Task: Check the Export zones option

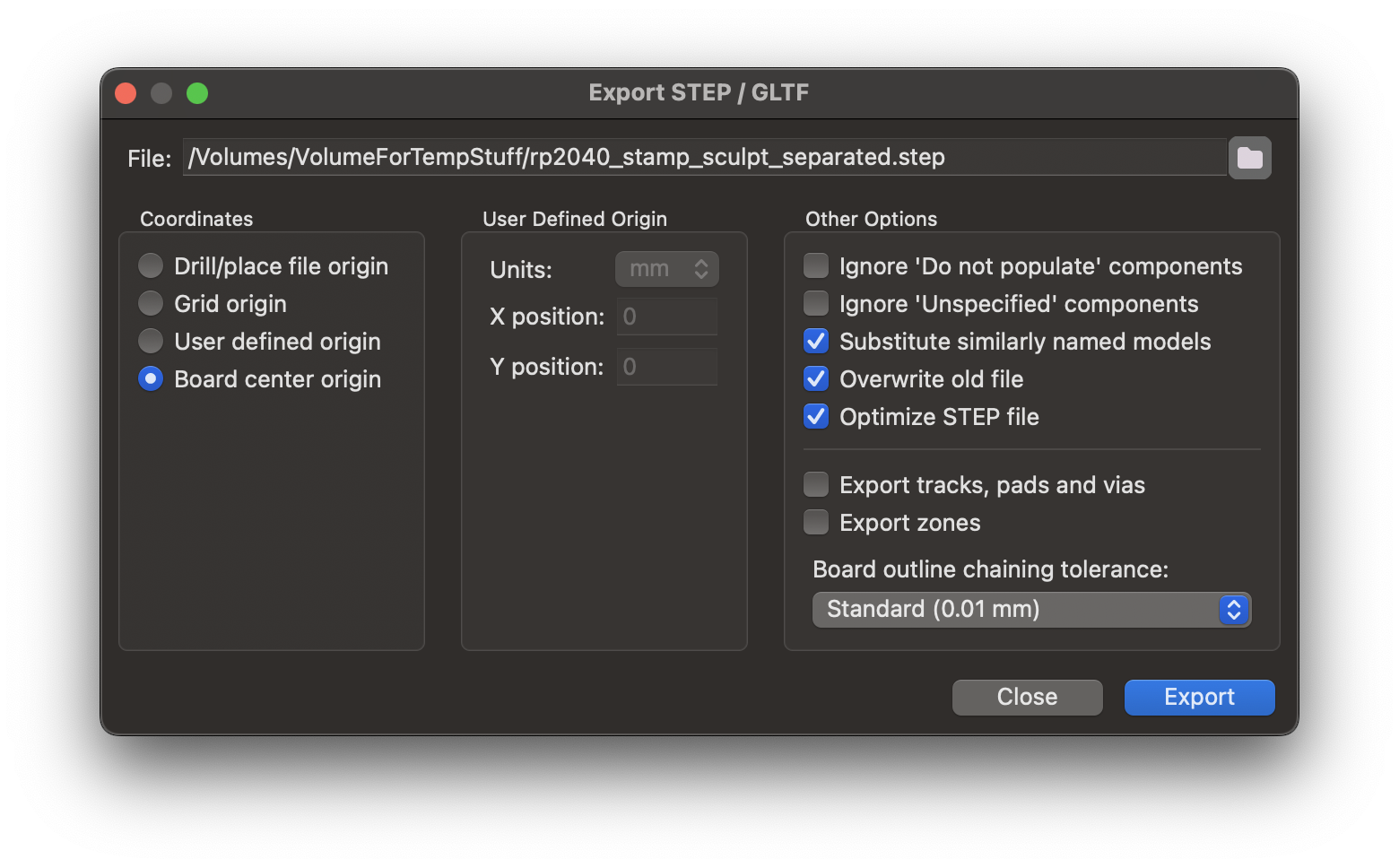Action: 816,522
